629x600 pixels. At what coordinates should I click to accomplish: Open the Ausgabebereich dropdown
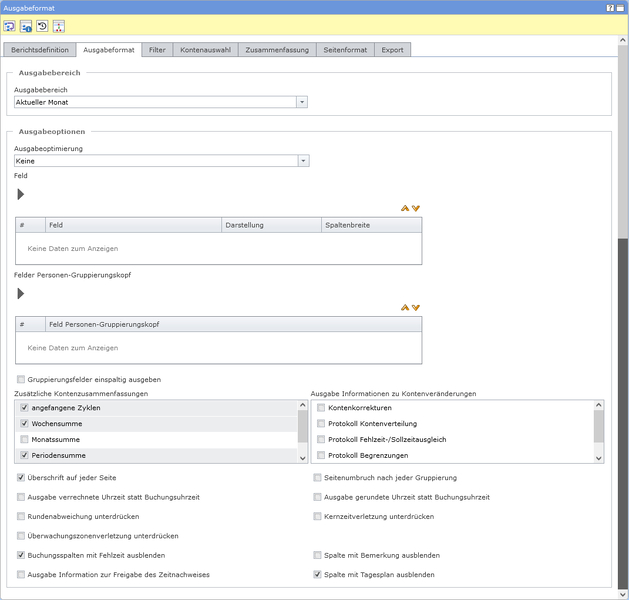point(302,102)
